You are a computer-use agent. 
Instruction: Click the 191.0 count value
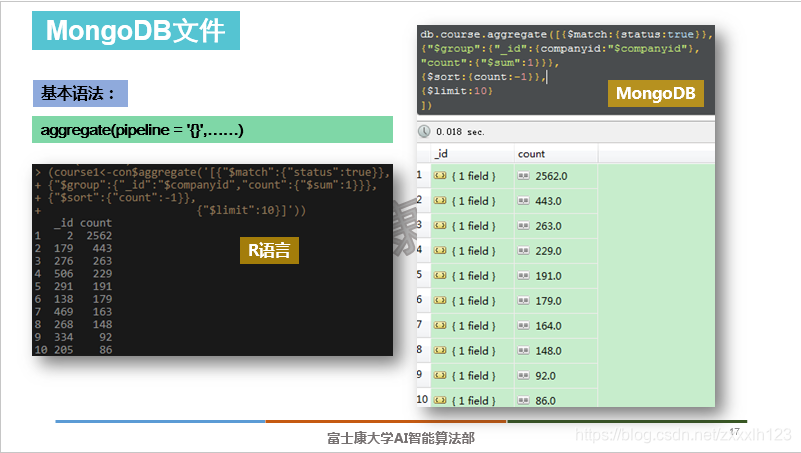(x=548, y=276)
